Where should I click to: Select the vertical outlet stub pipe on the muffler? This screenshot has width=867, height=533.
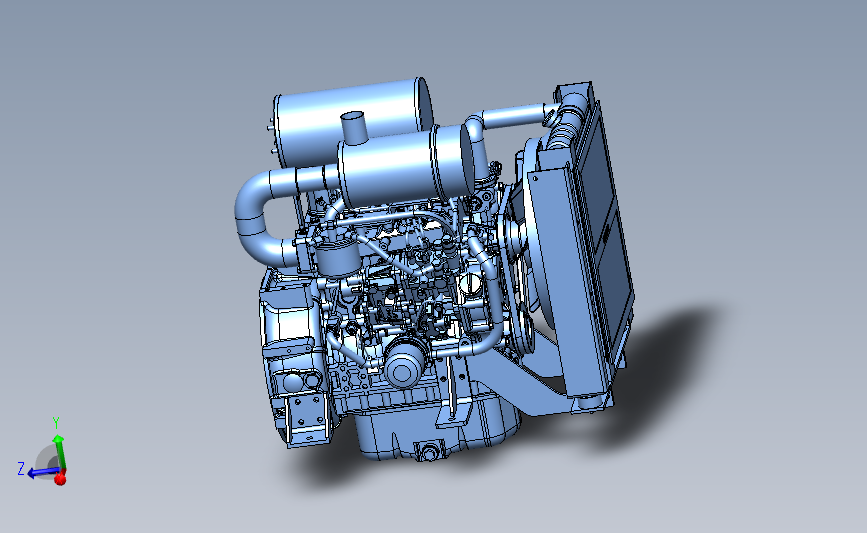click(354, 127)
